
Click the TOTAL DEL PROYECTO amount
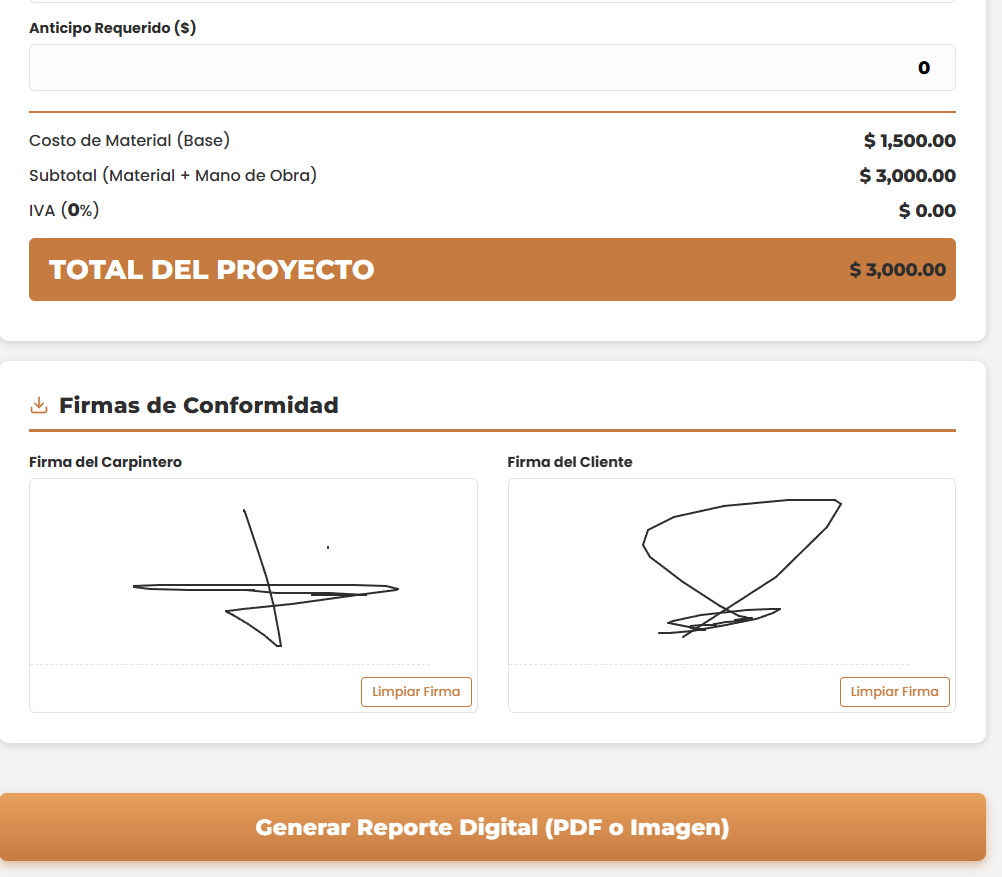[x=897, y=270]
